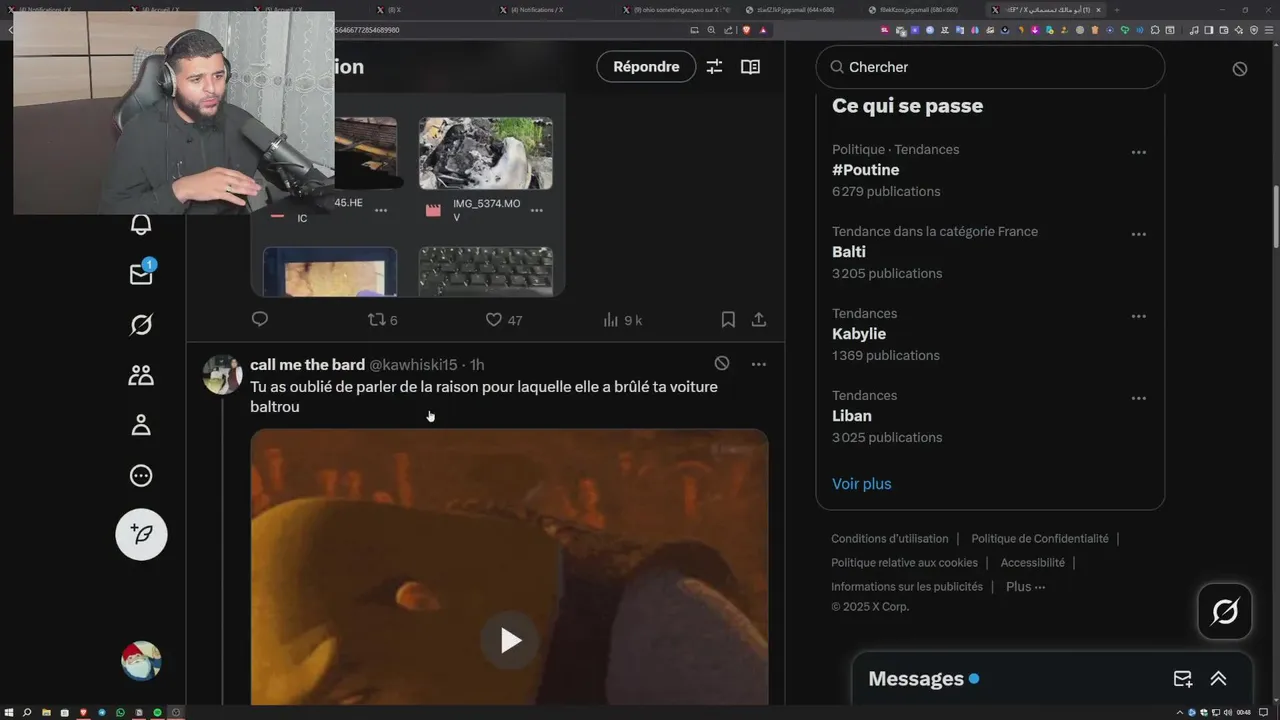1280x720 pixels.
Task: Click the zoom magnifier in address bar
Action: pos(711,30)
